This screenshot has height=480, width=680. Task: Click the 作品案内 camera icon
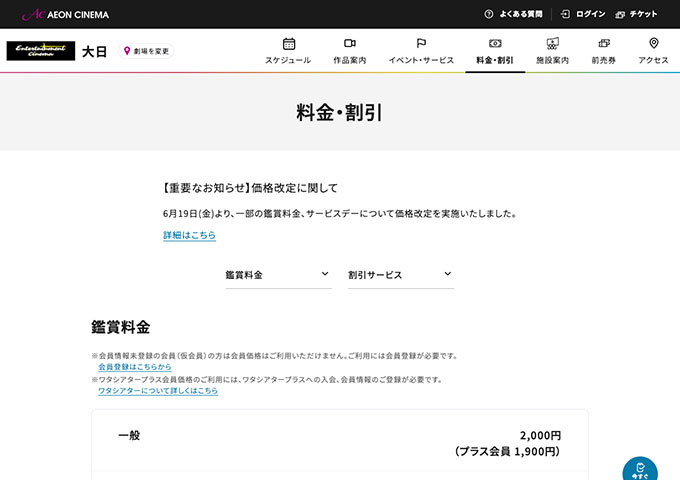click(x=350, y=43)
